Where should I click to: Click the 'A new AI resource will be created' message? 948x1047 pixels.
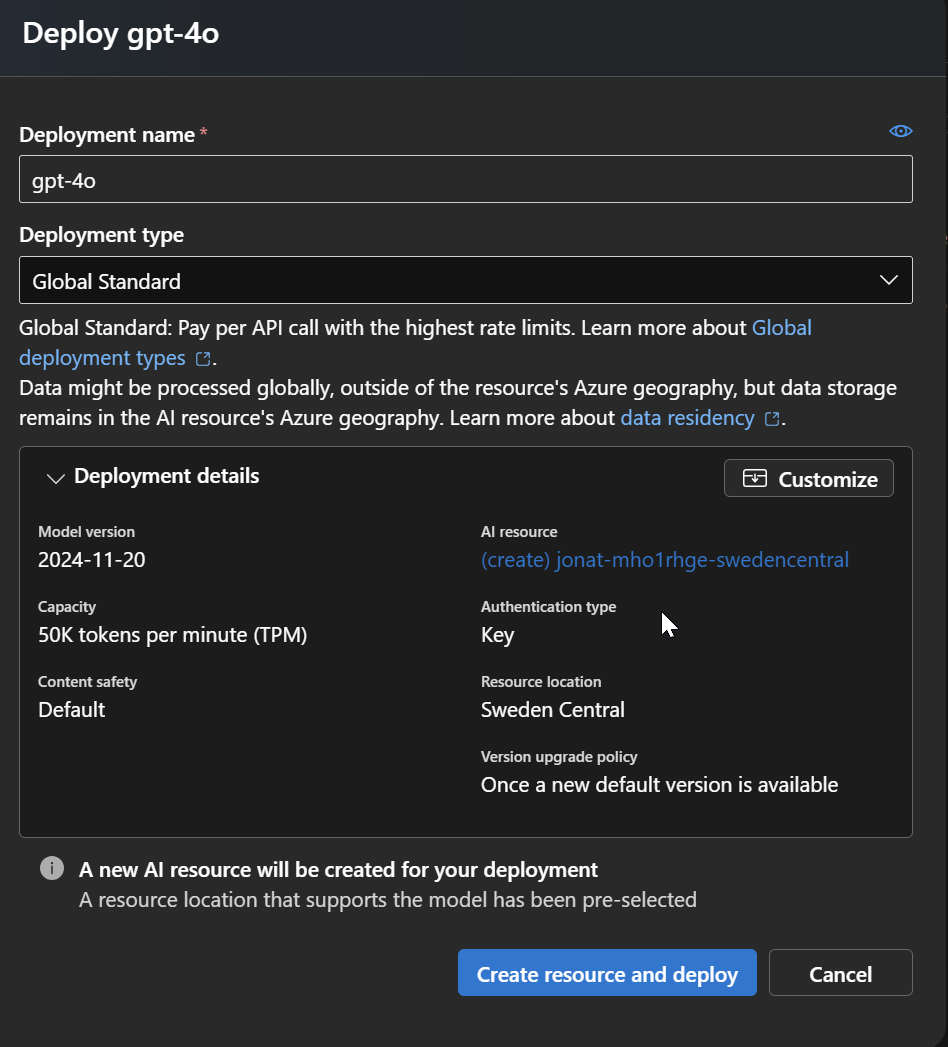coord(338,869)
